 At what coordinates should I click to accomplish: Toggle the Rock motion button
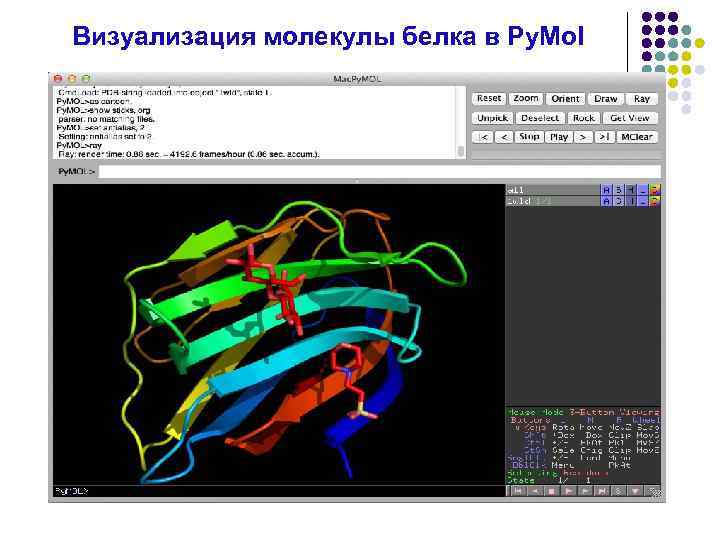pyautogui.click(x=584, y=118)
